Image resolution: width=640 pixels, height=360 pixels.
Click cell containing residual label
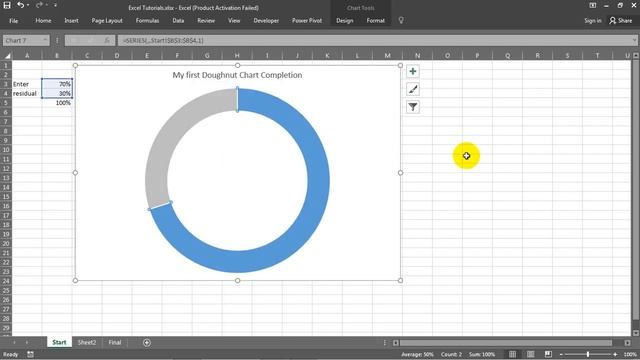27,93
